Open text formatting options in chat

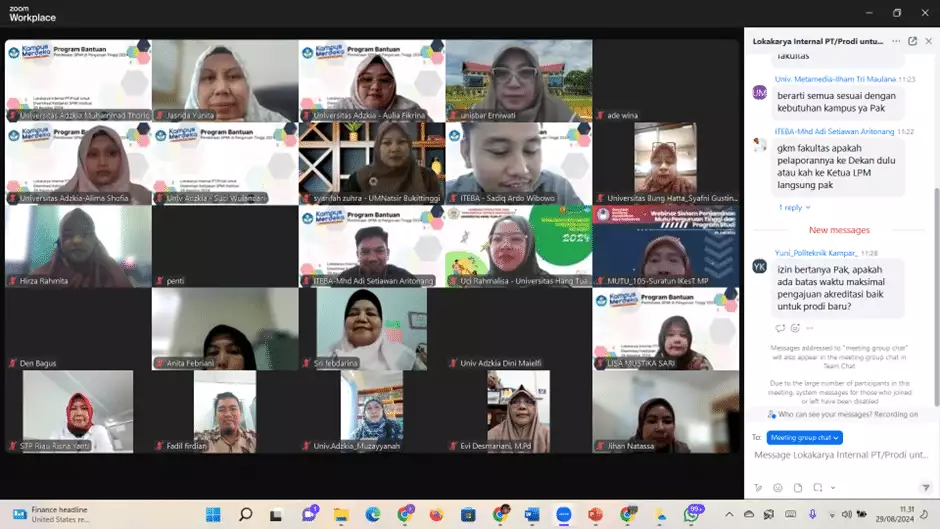(758, 488)
